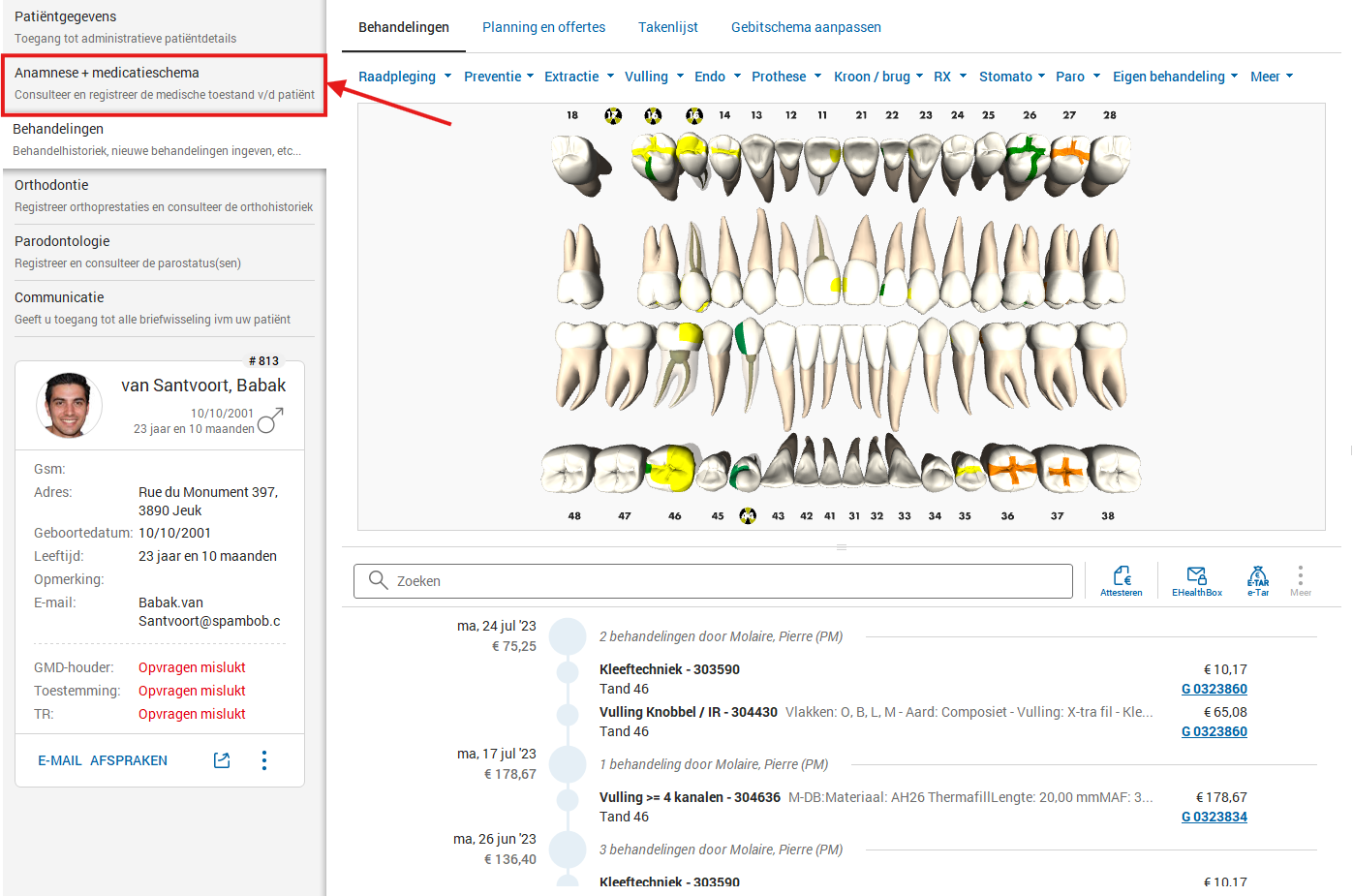
Task: Switch to the Planning en offertes tab
Action: [543, 27]
